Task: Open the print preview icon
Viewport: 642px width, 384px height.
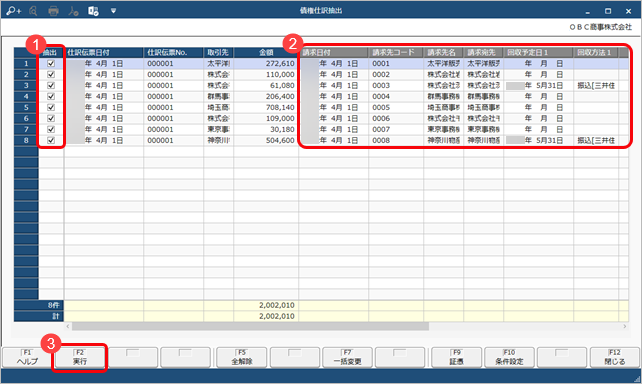Action: (x=33, y=11)
